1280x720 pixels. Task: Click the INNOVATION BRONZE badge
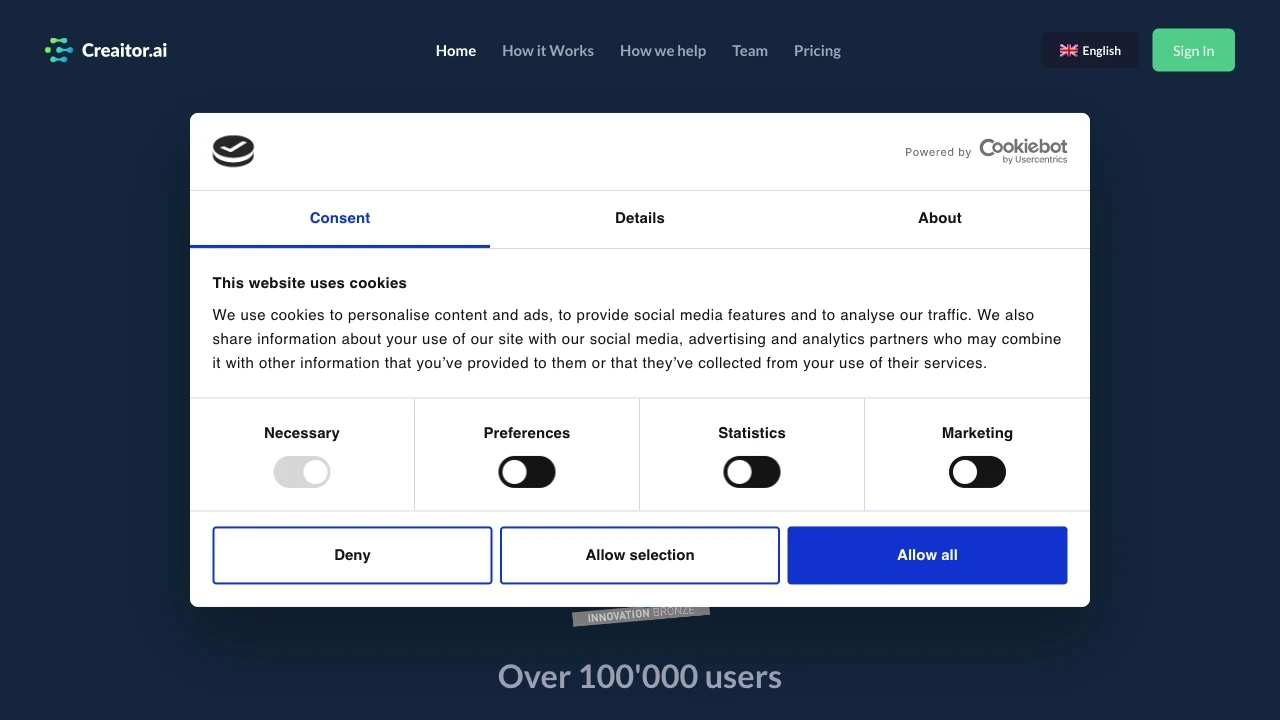click(640, 614)
